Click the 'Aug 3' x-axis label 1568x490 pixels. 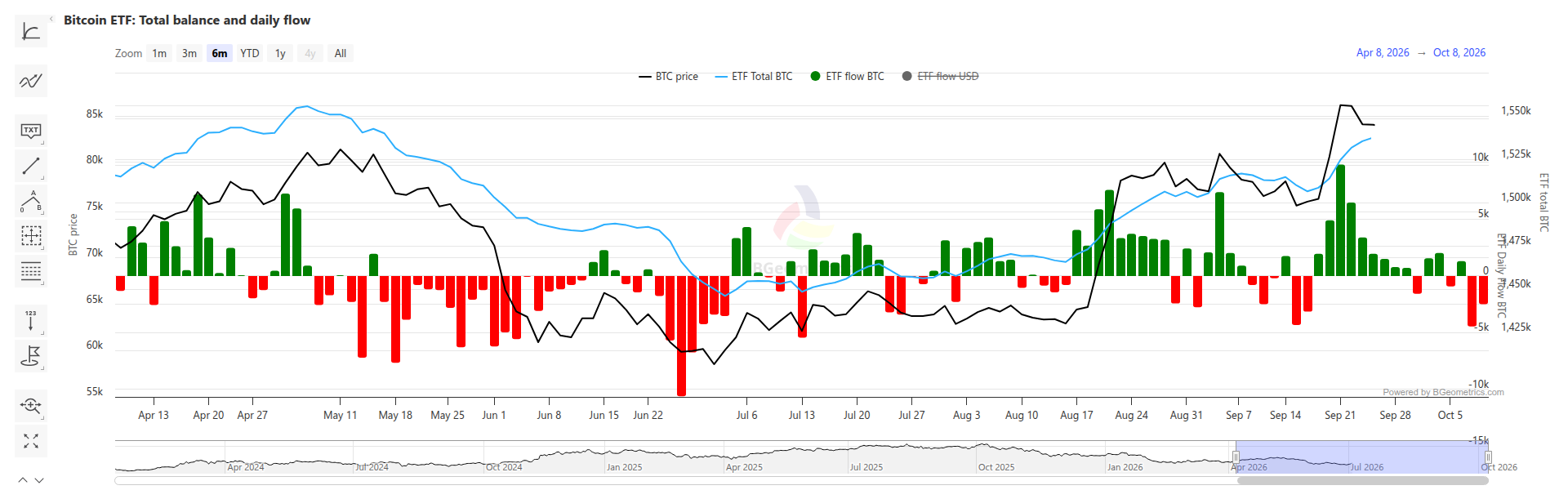point(966,415)
